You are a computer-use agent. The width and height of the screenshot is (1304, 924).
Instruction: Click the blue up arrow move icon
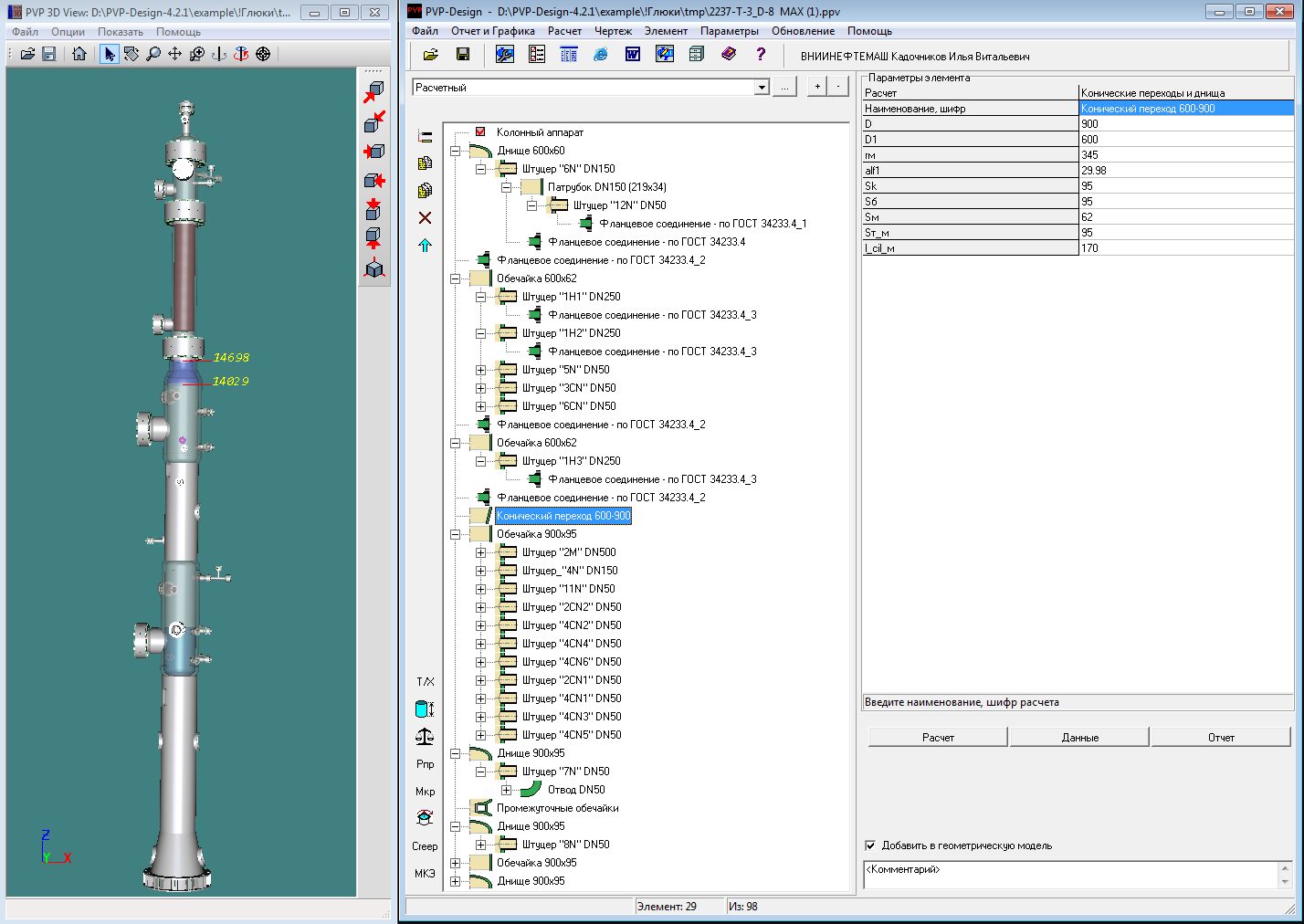425,245
